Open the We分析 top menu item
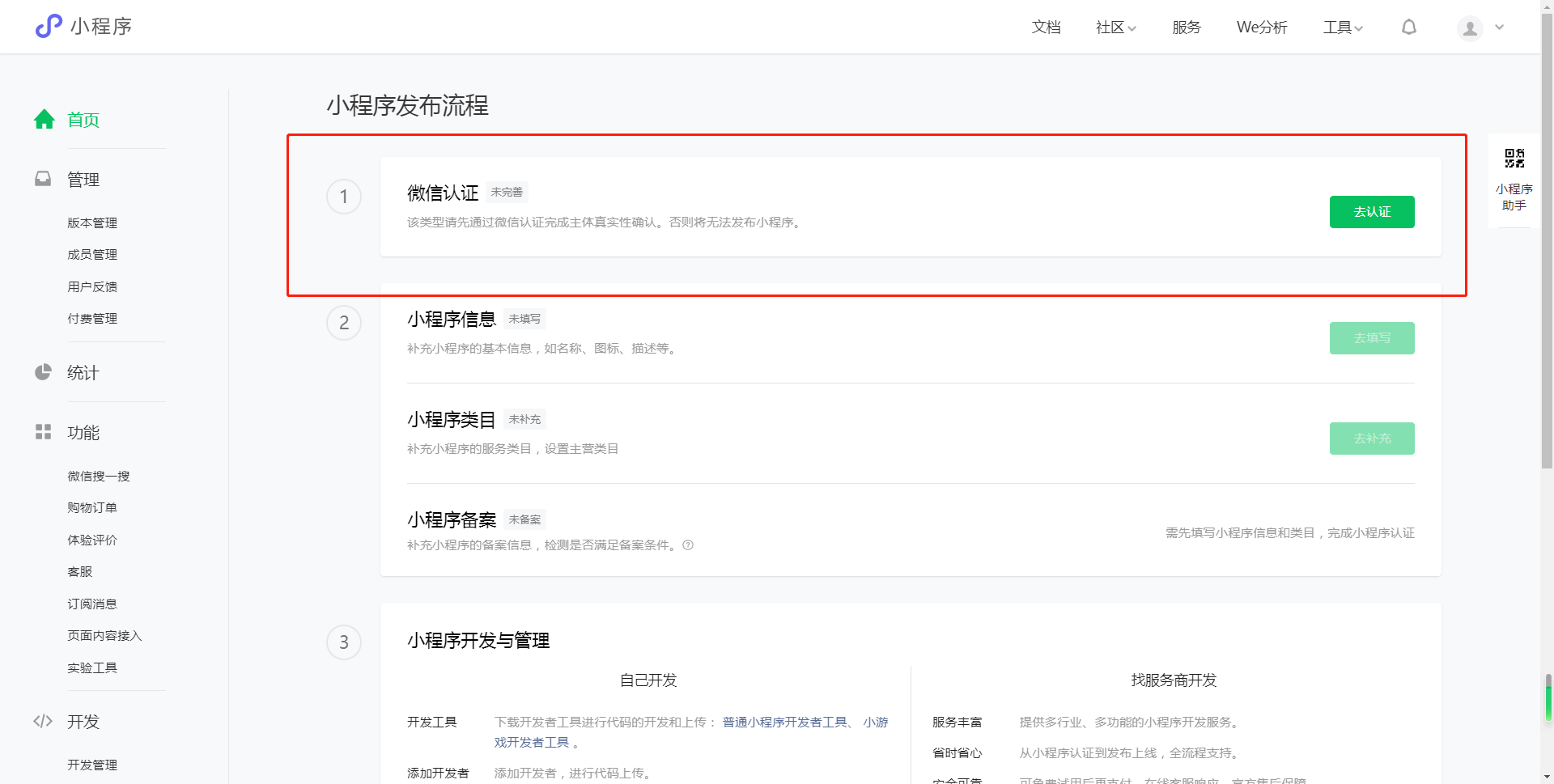Viewport: 1554px width, 784px height. [x=1261, y=28]
